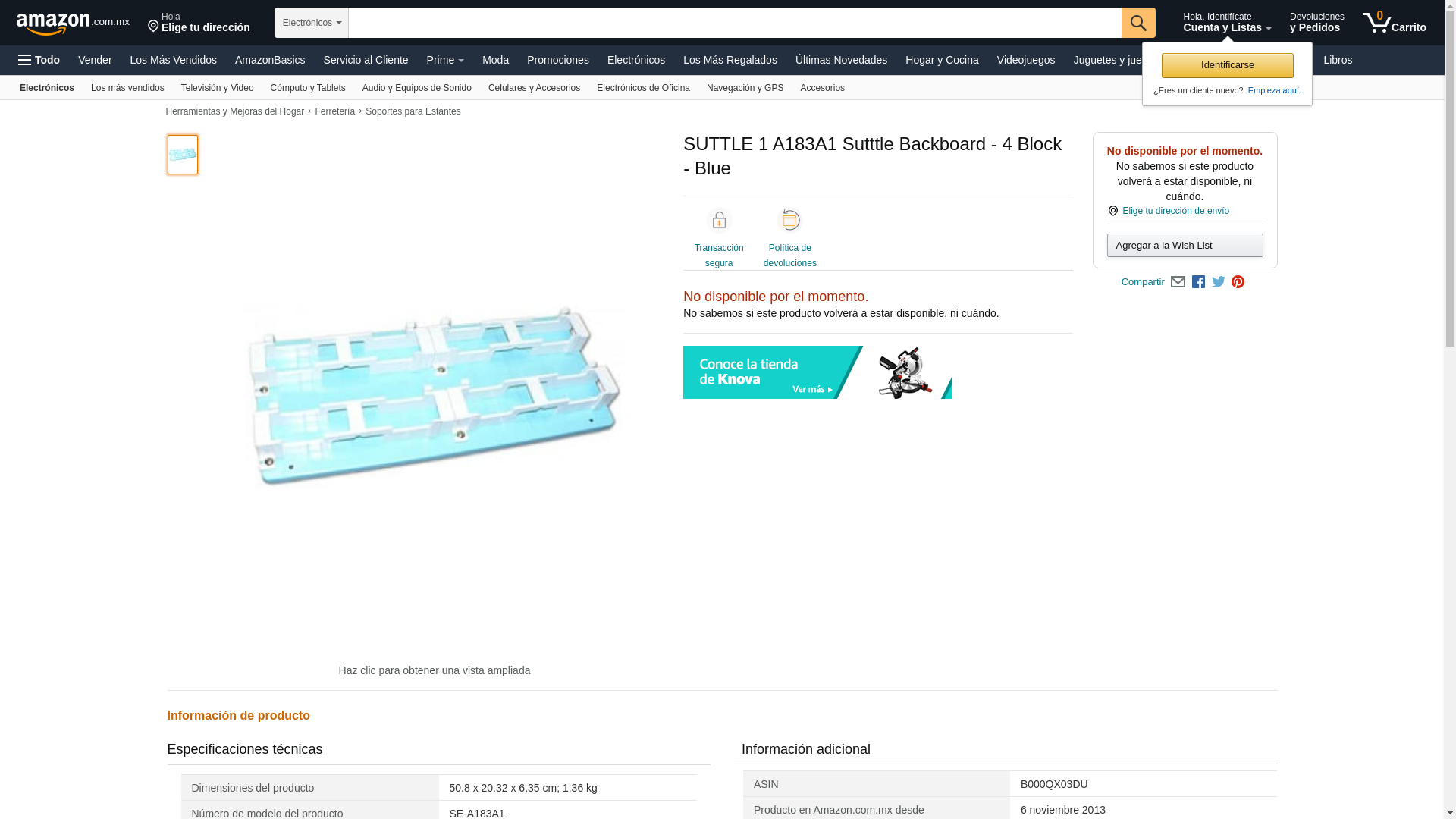Expand the Prime menu dropdown
The image size is (1456, 819).
click(x=445, y=60)
